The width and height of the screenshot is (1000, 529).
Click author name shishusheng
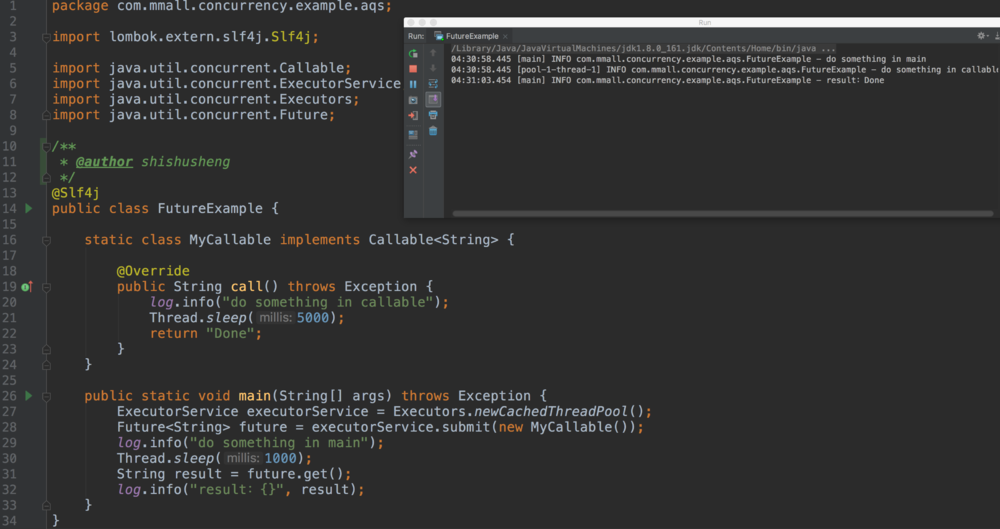(x=186, y=162)
